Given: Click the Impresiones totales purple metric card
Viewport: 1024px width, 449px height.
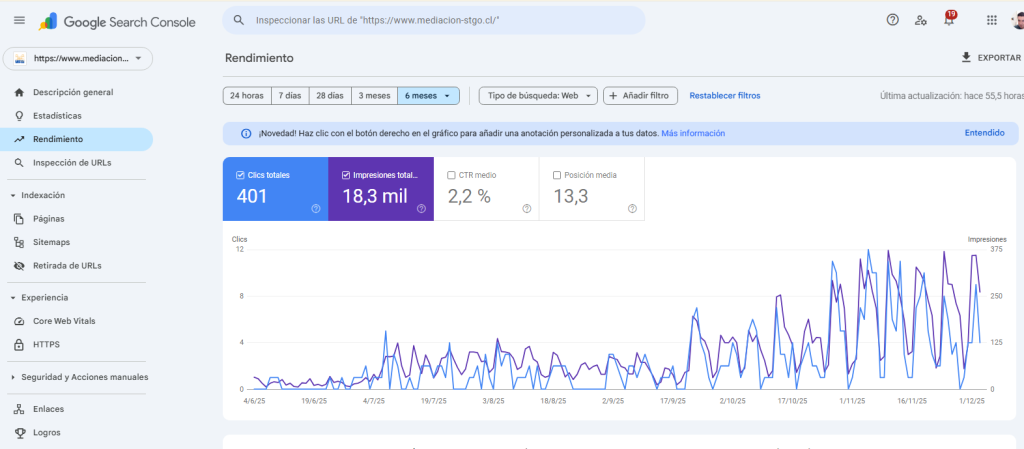Looking at the screenshot, I should (381, 189).
